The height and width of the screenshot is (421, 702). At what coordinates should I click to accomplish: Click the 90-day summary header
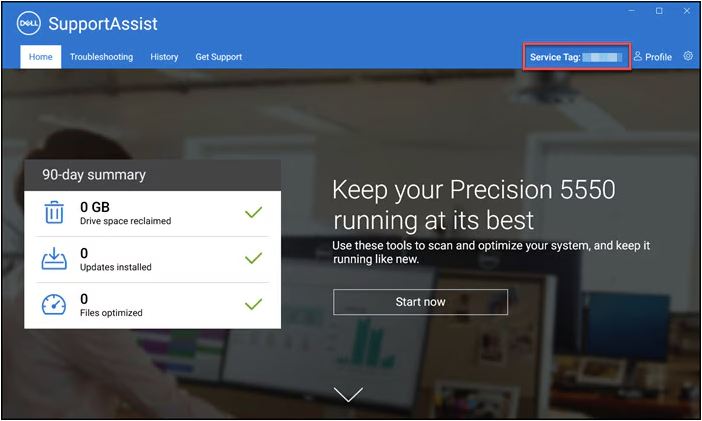pos(153,175)
